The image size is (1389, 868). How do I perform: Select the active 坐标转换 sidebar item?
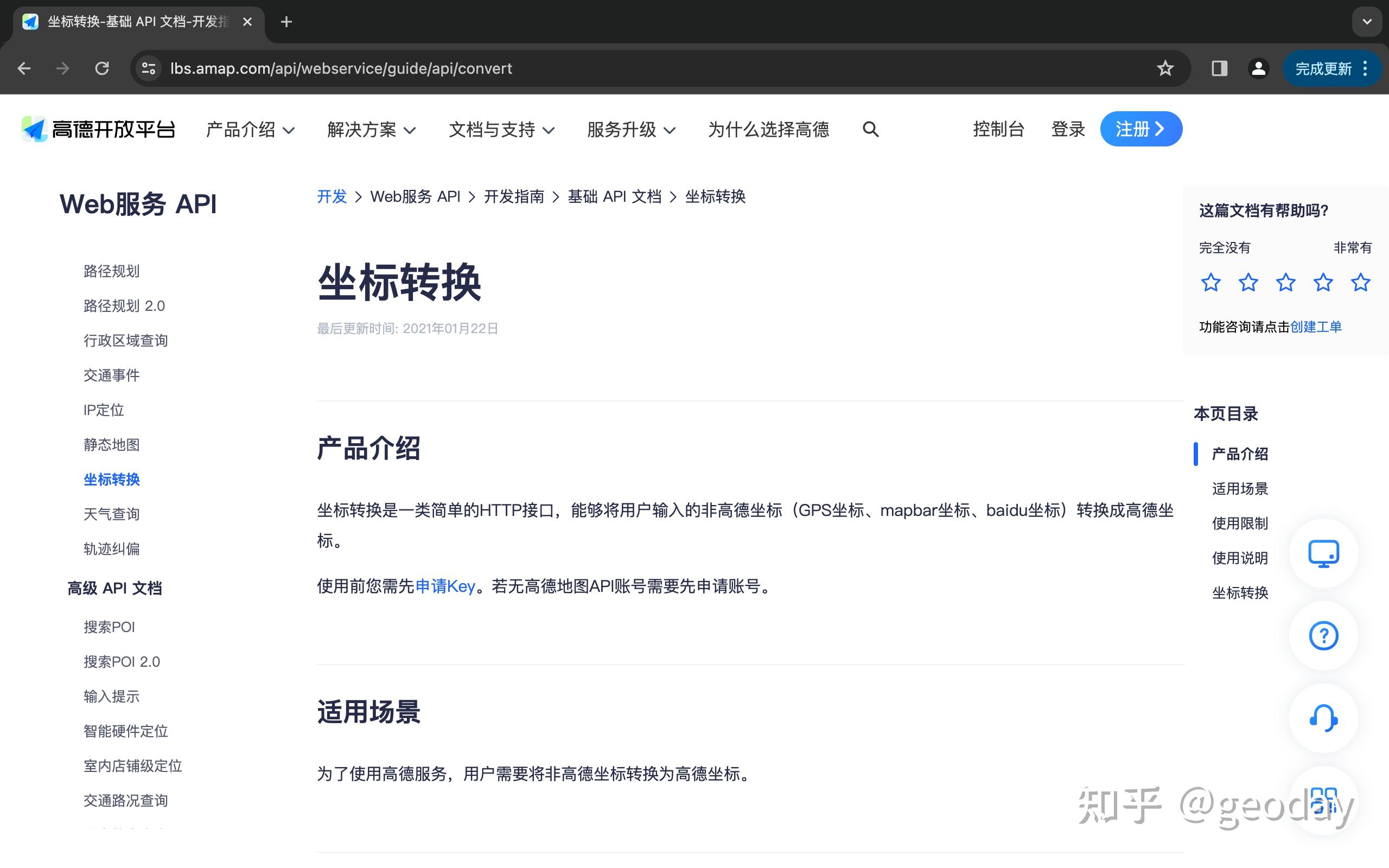(111, 480)
